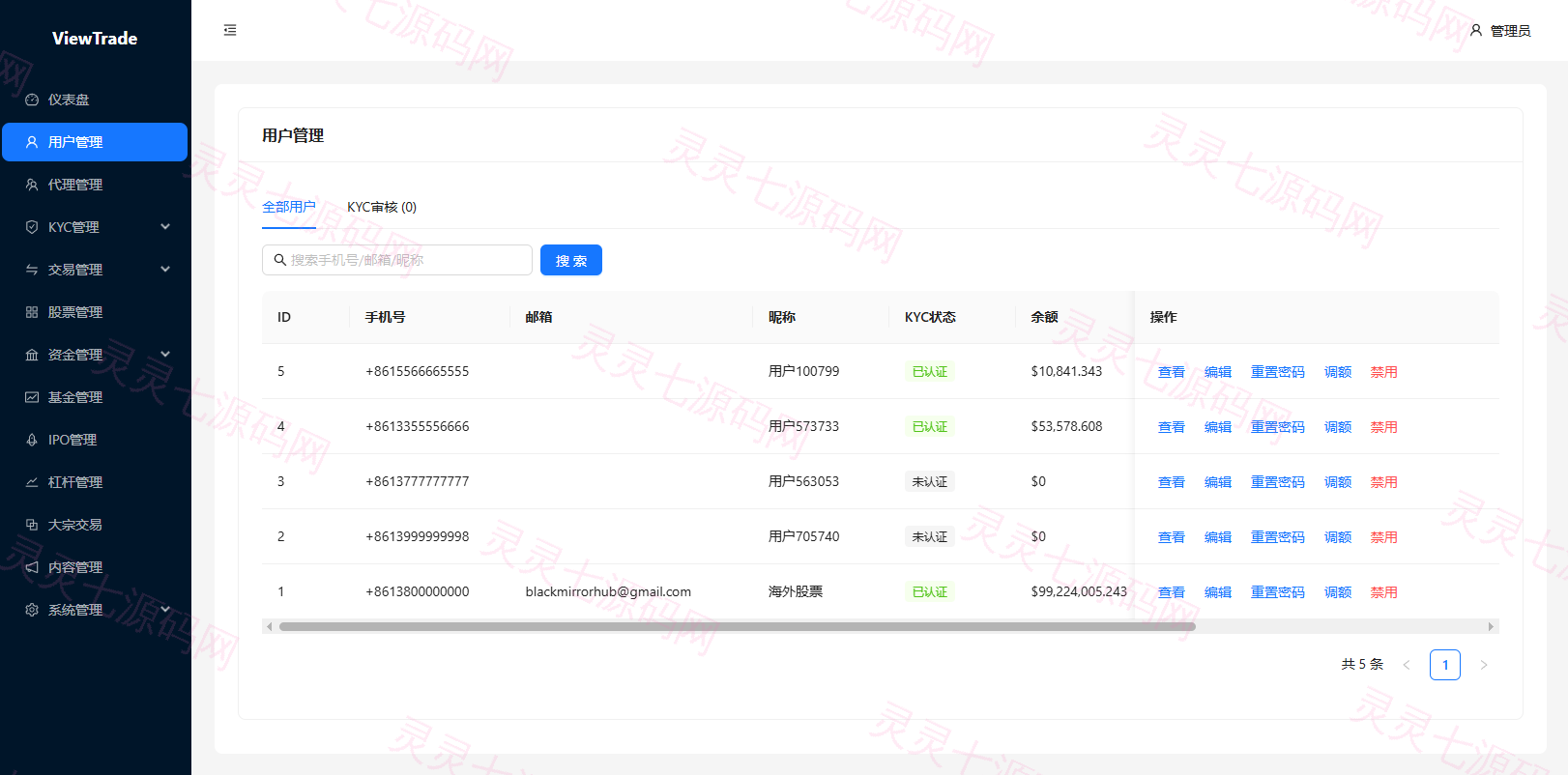Disable the 海外股票 user with 禁用

[x=1384, y=592]
